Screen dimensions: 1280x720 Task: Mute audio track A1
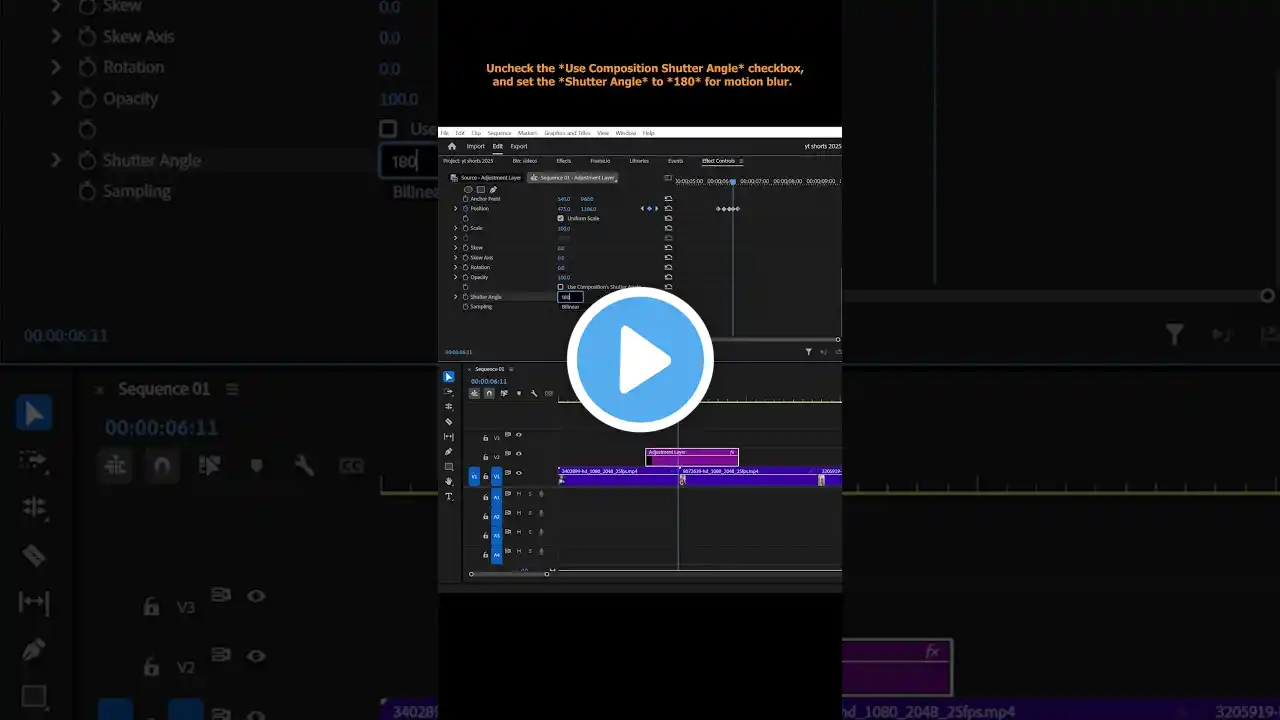[518, 493]
